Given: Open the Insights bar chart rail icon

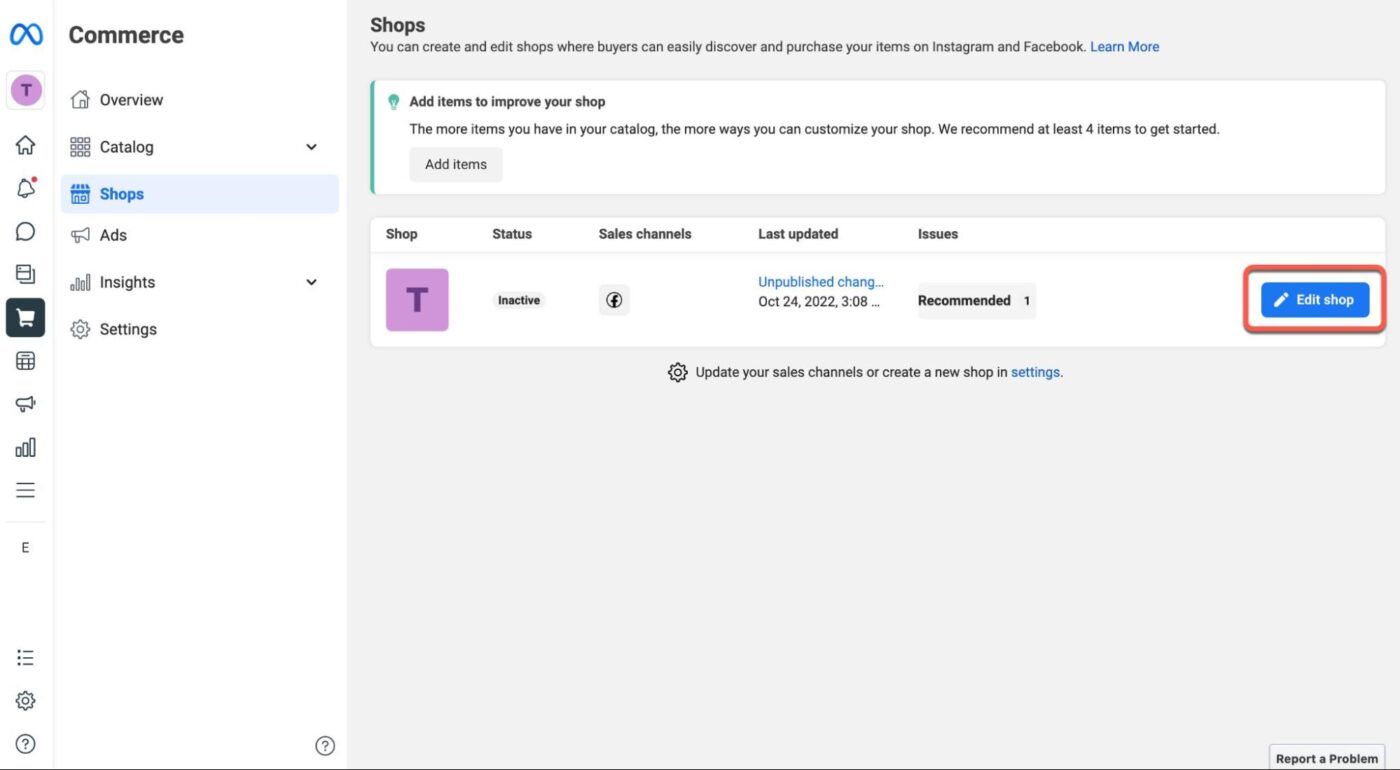Looking at the screenshot, I should pyautogui.click(x=26, y=447).
